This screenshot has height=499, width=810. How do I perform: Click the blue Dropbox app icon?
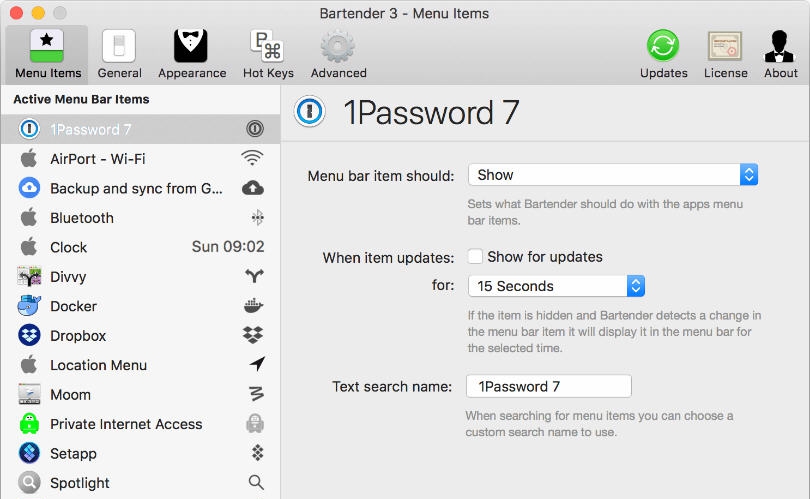29,335
